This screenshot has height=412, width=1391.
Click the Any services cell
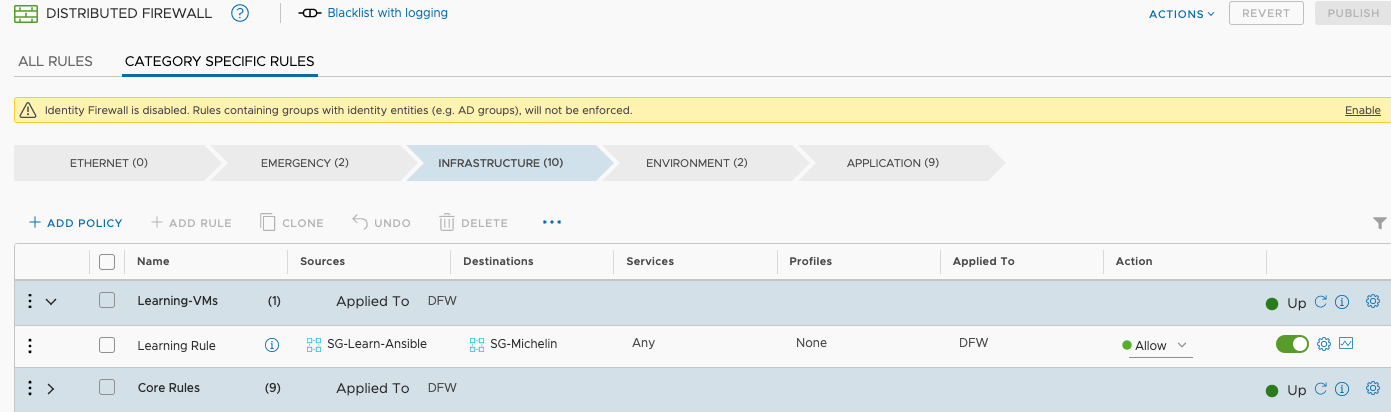644,343
